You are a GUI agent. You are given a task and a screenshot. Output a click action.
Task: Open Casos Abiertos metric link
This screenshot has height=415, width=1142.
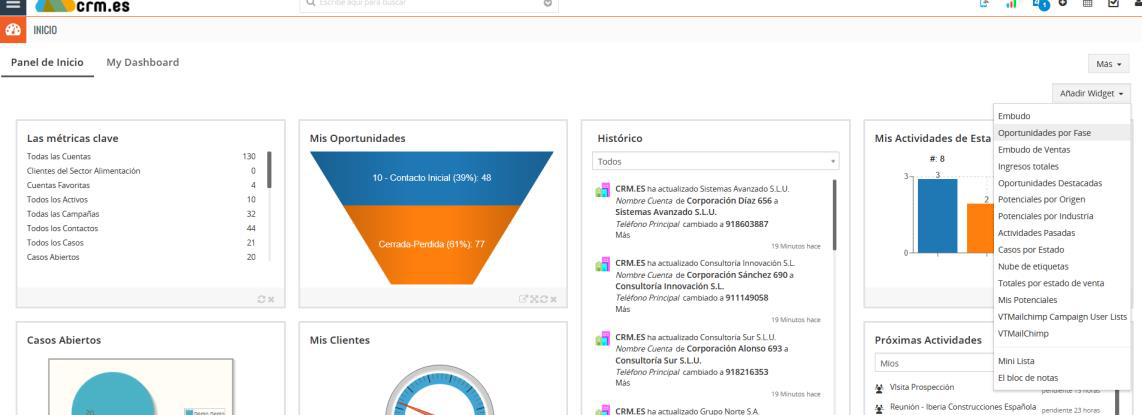click(x=53, y=257)
